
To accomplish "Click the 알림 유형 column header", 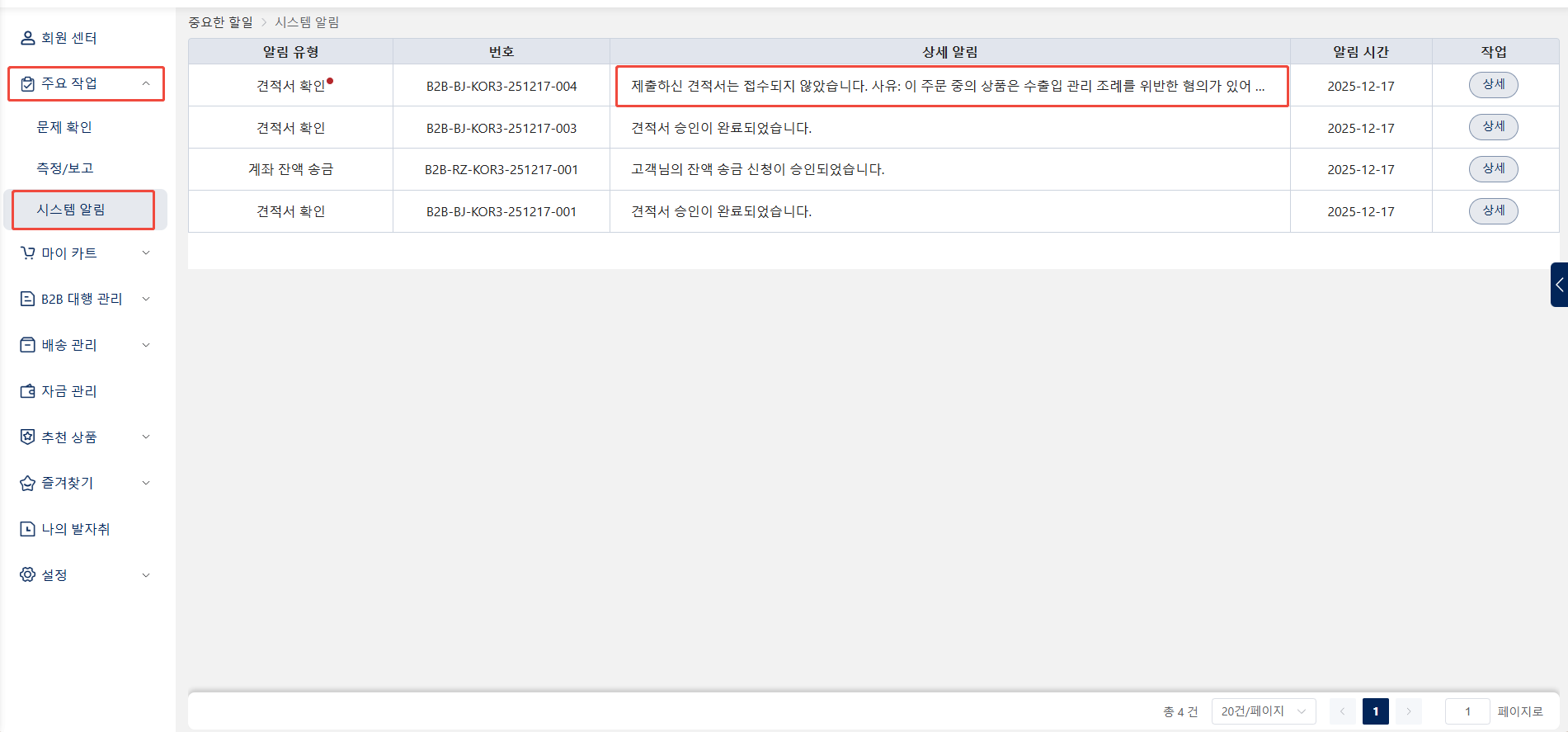I will pos(290,52).
